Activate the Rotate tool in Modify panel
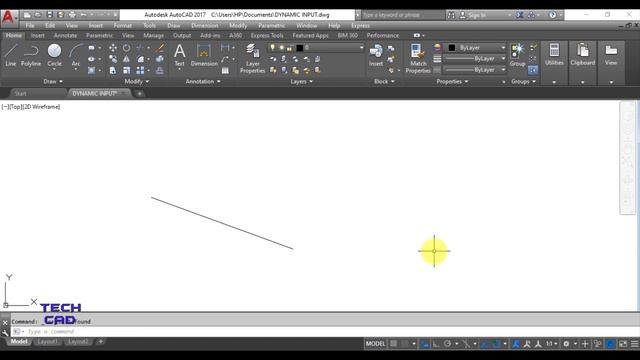This screenshot has height=360, width=640. pos(127,48)
